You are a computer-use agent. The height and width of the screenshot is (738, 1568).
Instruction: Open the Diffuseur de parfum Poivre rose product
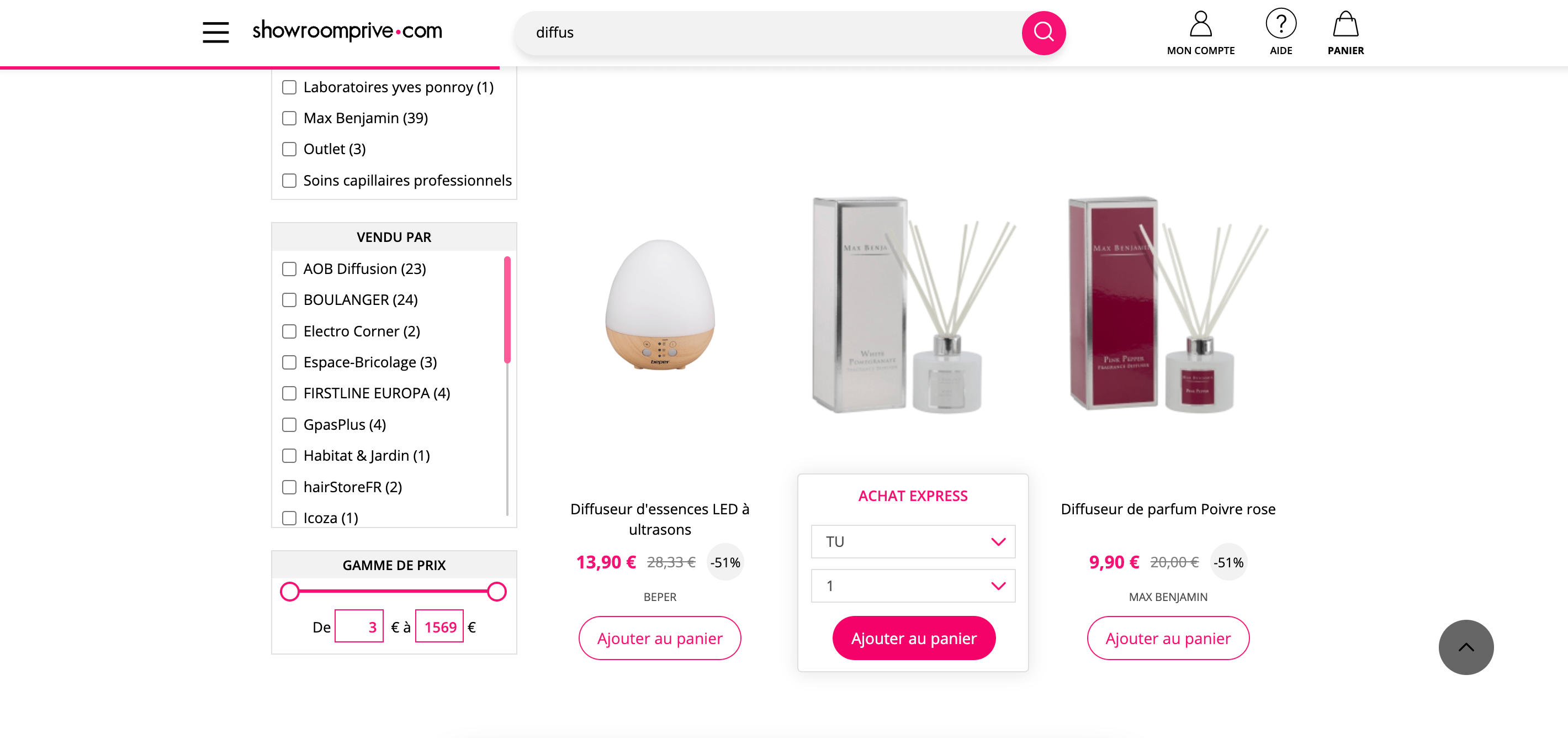point(1168,509)
